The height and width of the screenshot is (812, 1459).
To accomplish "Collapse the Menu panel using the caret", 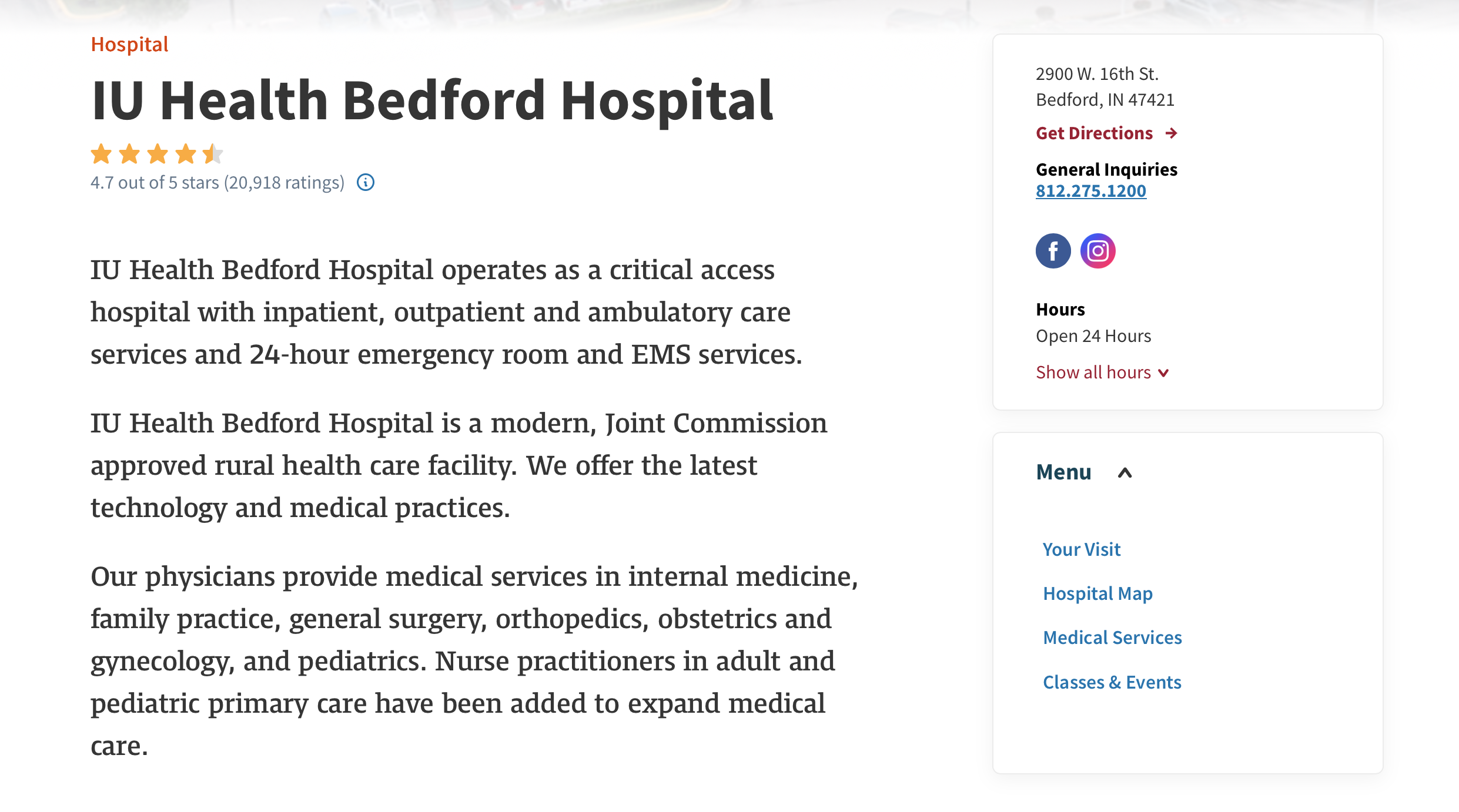I will point(1125,473).
